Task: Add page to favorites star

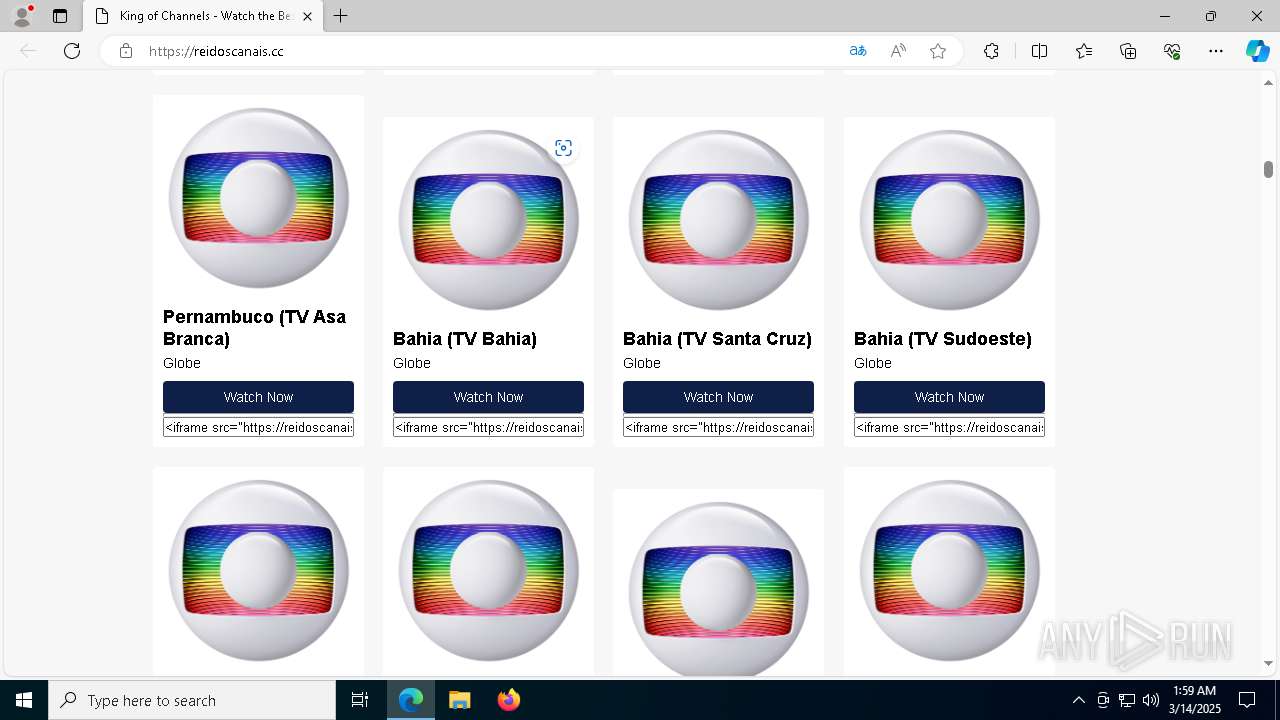Action: 938,51
